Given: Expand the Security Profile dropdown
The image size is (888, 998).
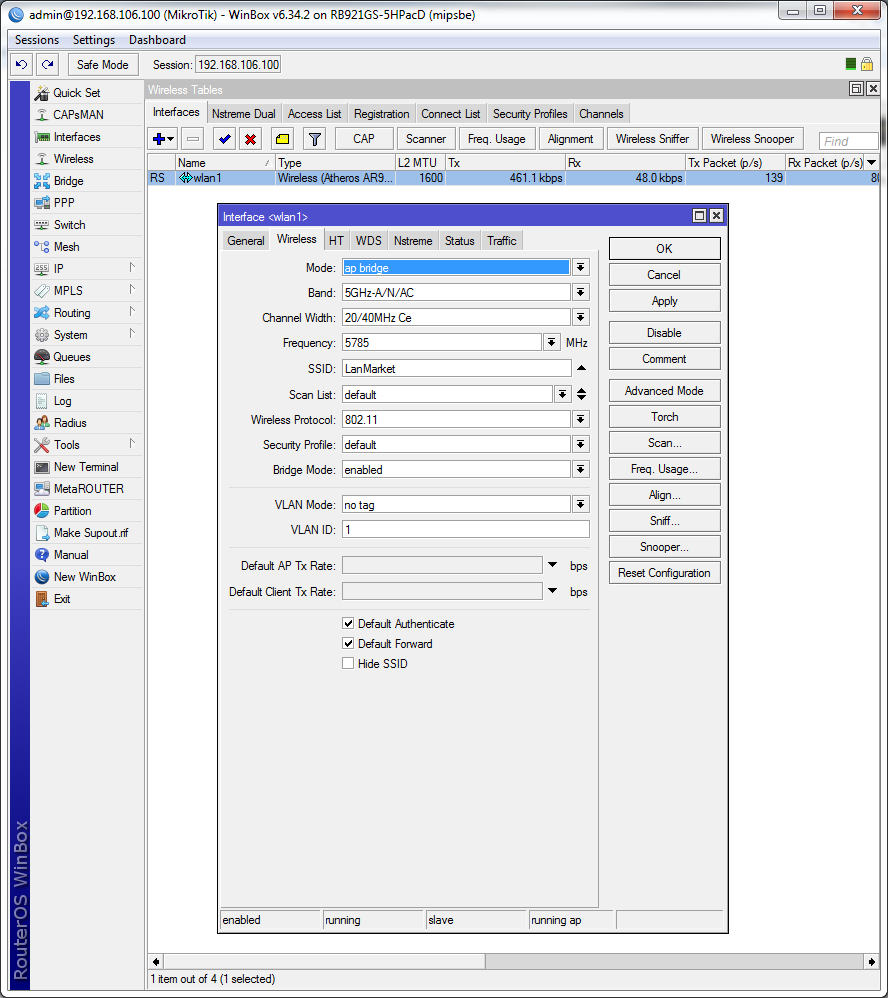Looking at the screenshot, I should coord(580,445).
